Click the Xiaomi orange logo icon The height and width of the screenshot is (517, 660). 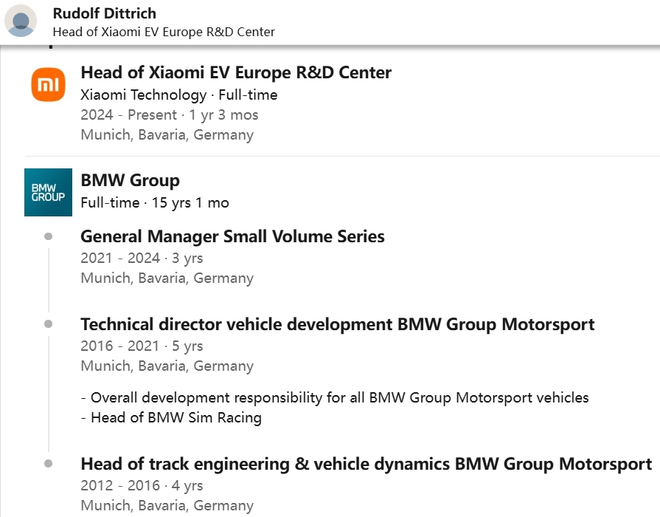point(48,86)
